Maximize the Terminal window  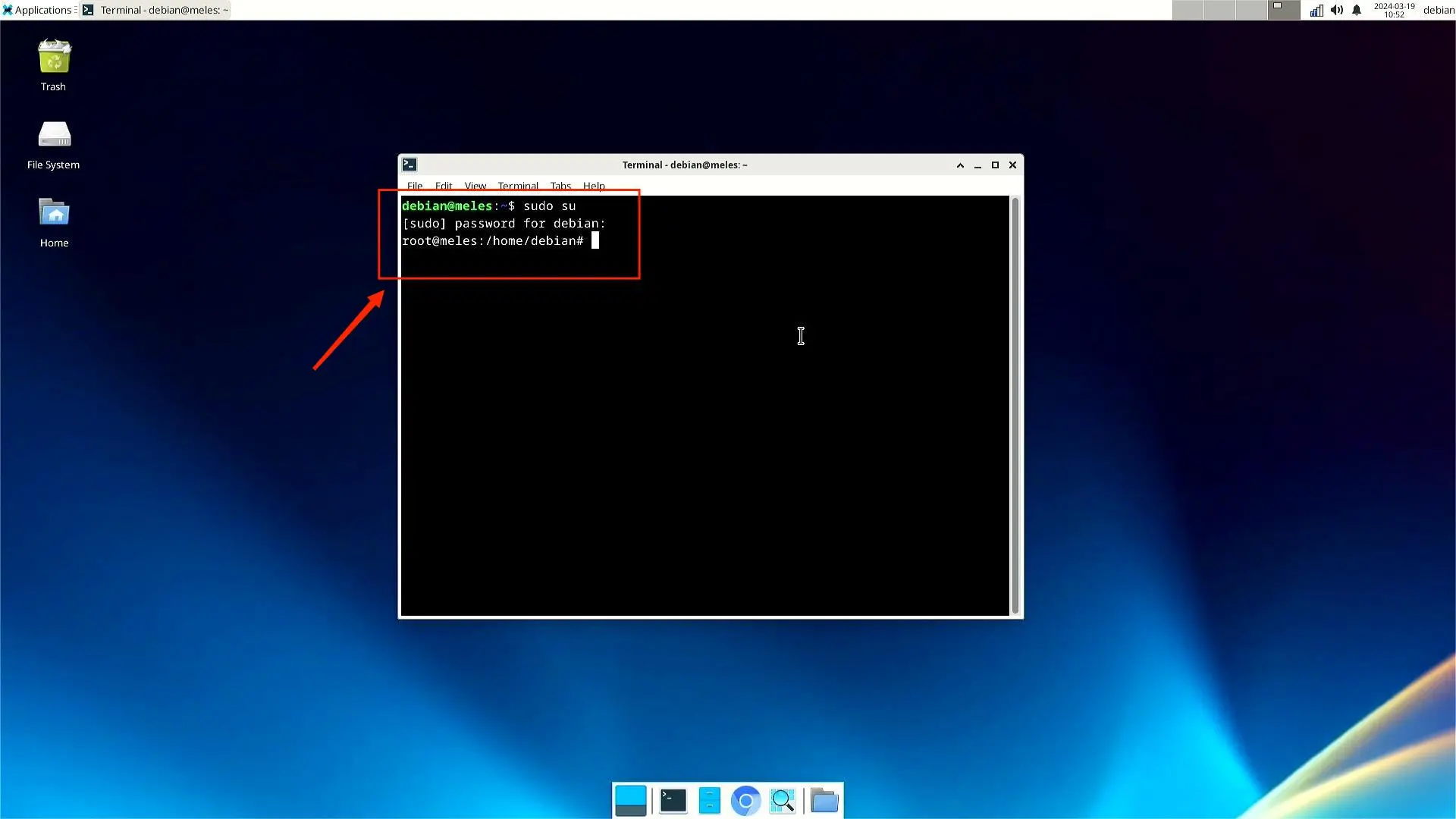tap(995, 165)
